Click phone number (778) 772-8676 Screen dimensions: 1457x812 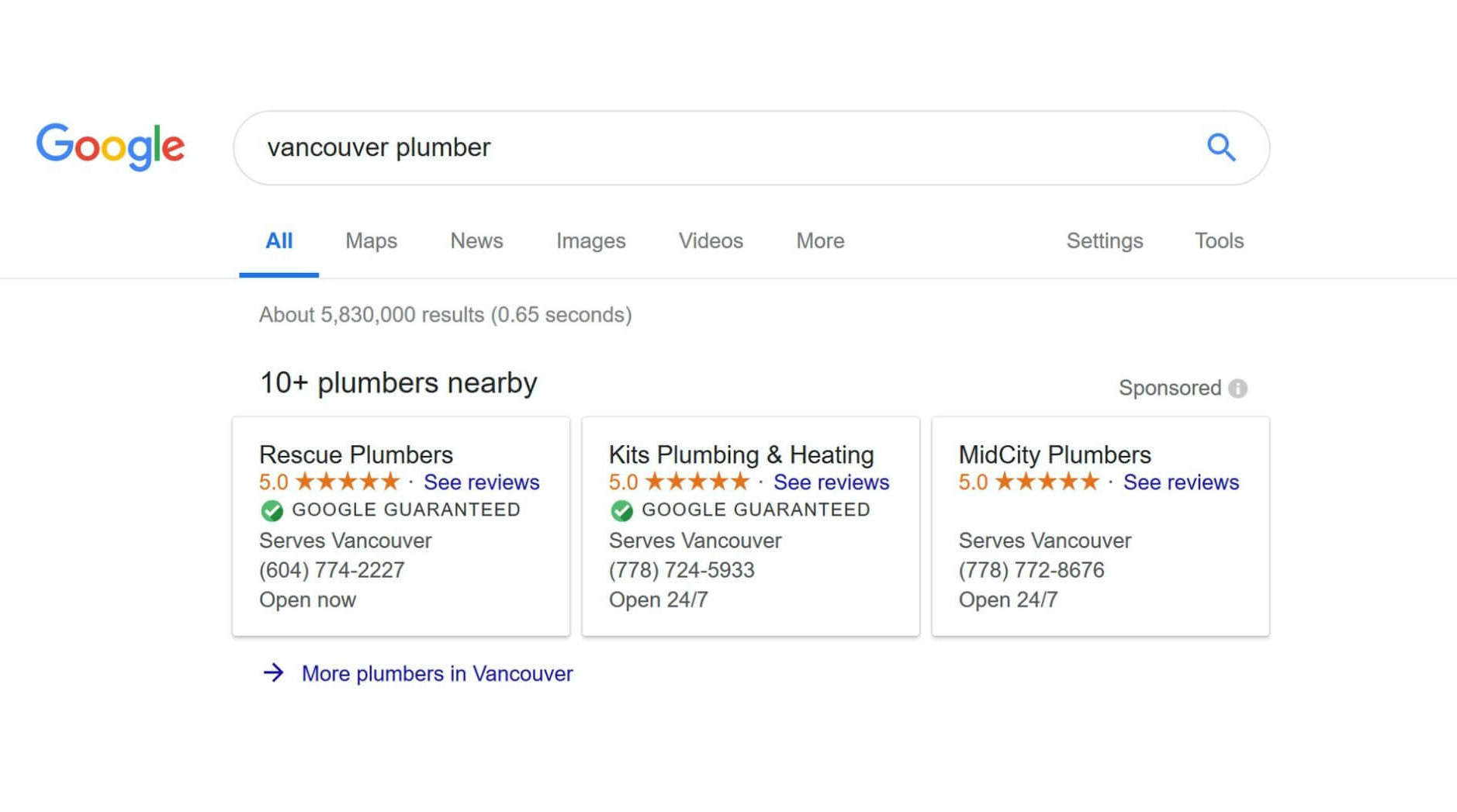[x=1031, y=570]
